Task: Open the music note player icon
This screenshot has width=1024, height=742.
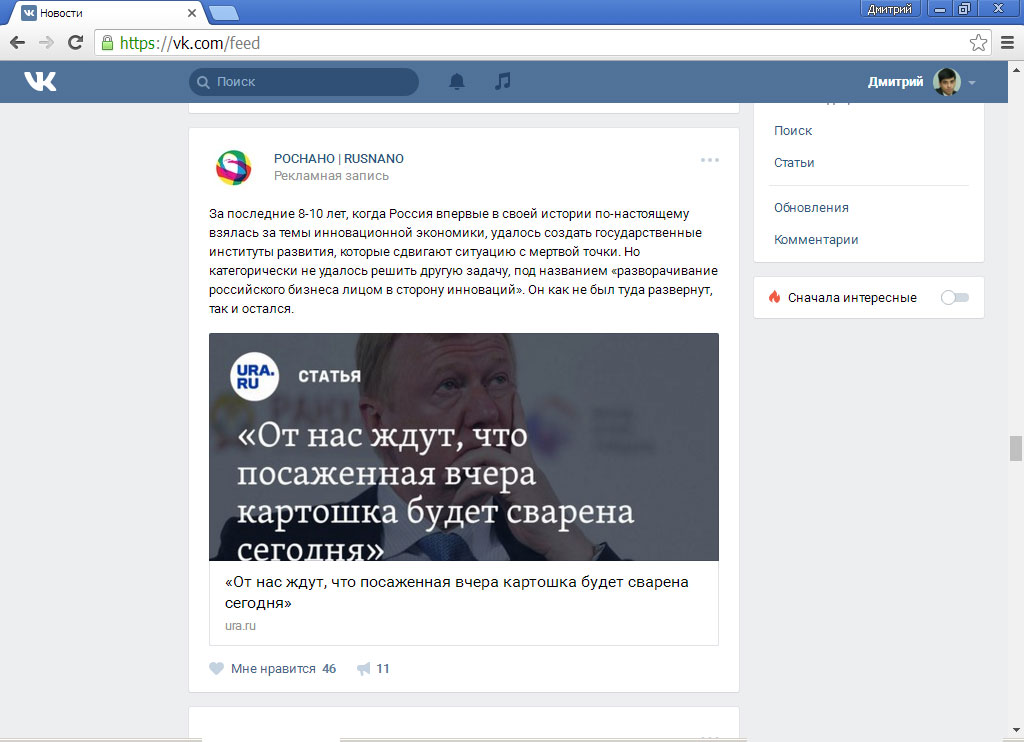Action: tap(502, 82)
